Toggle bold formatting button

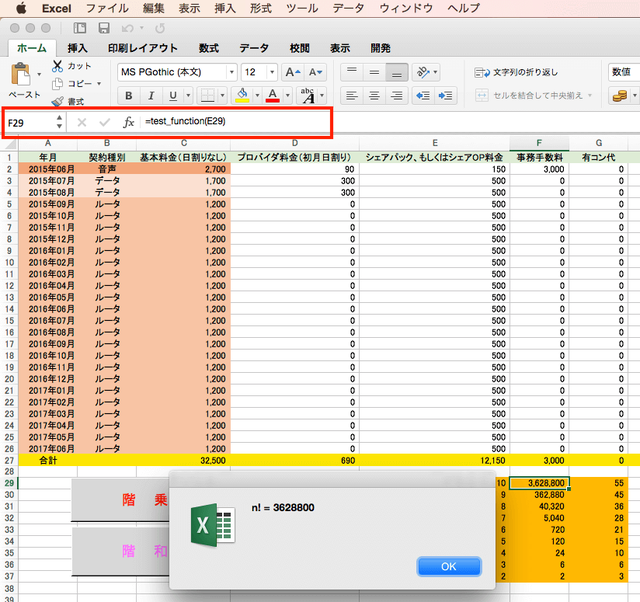pos(129,96)
